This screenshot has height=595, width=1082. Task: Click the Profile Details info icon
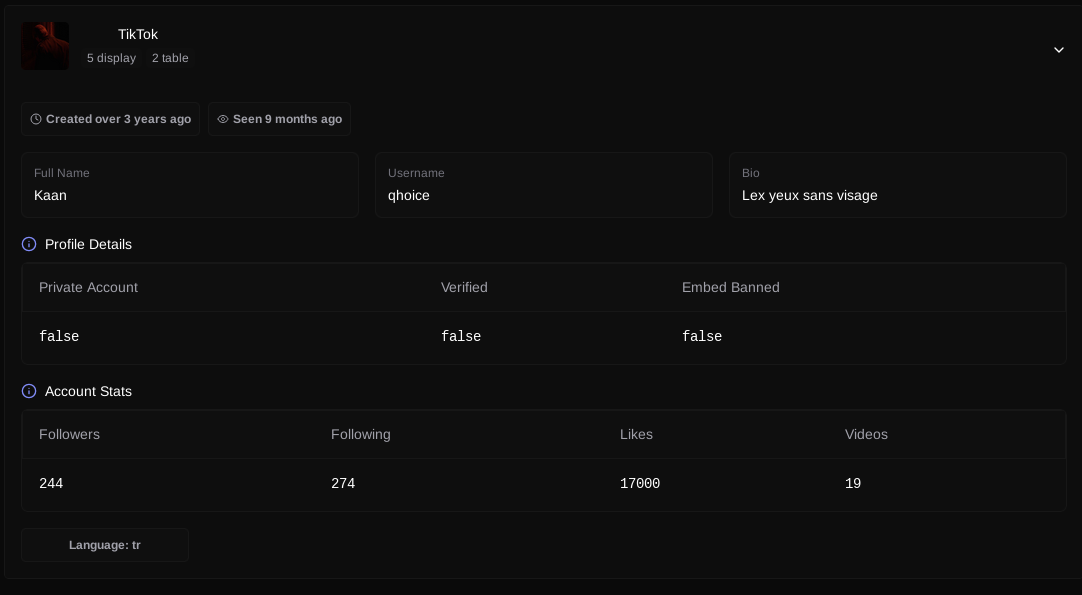(x=29, y=244)
